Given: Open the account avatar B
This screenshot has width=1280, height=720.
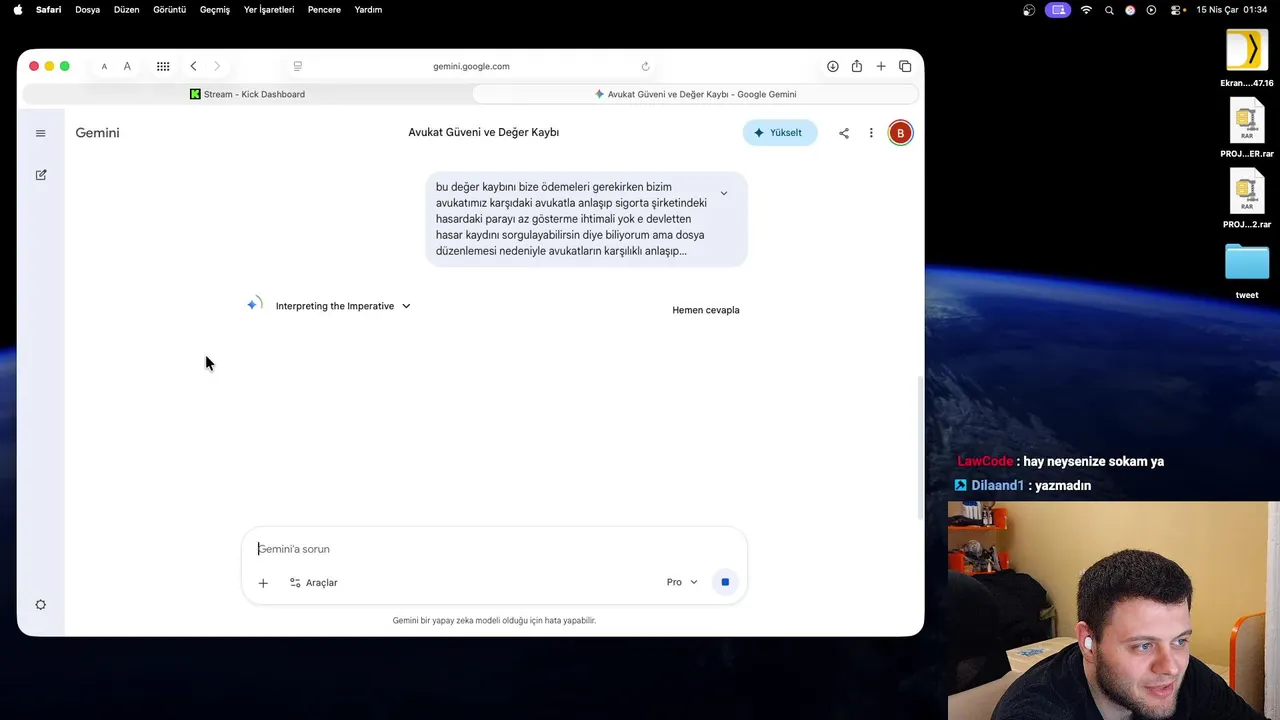Looking at the screenshot, I should click(x=900, y=133).
